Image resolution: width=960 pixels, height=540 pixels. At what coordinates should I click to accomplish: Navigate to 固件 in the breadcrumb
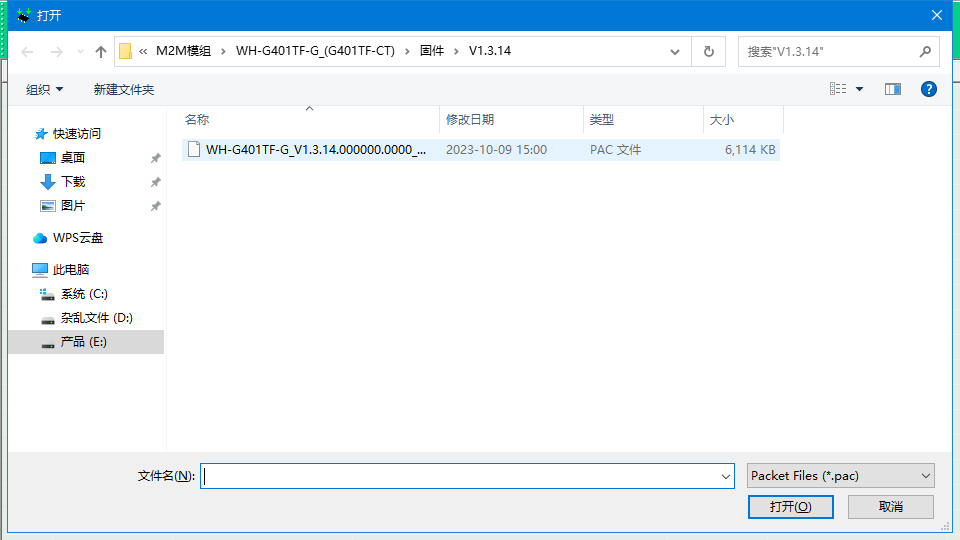(432, 51)
